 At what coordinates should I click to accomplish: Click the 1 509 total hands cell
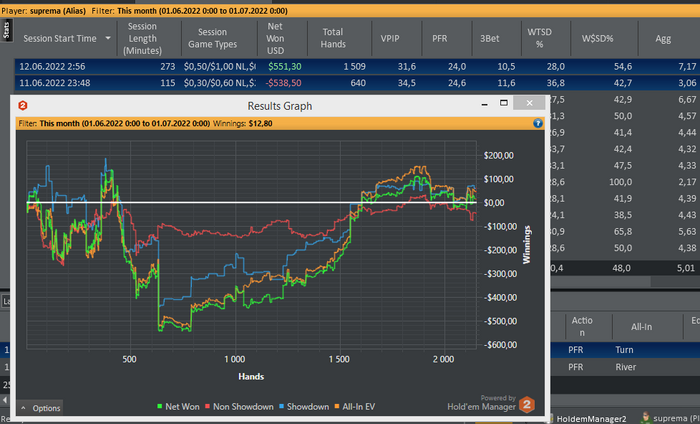coord(354,67)
